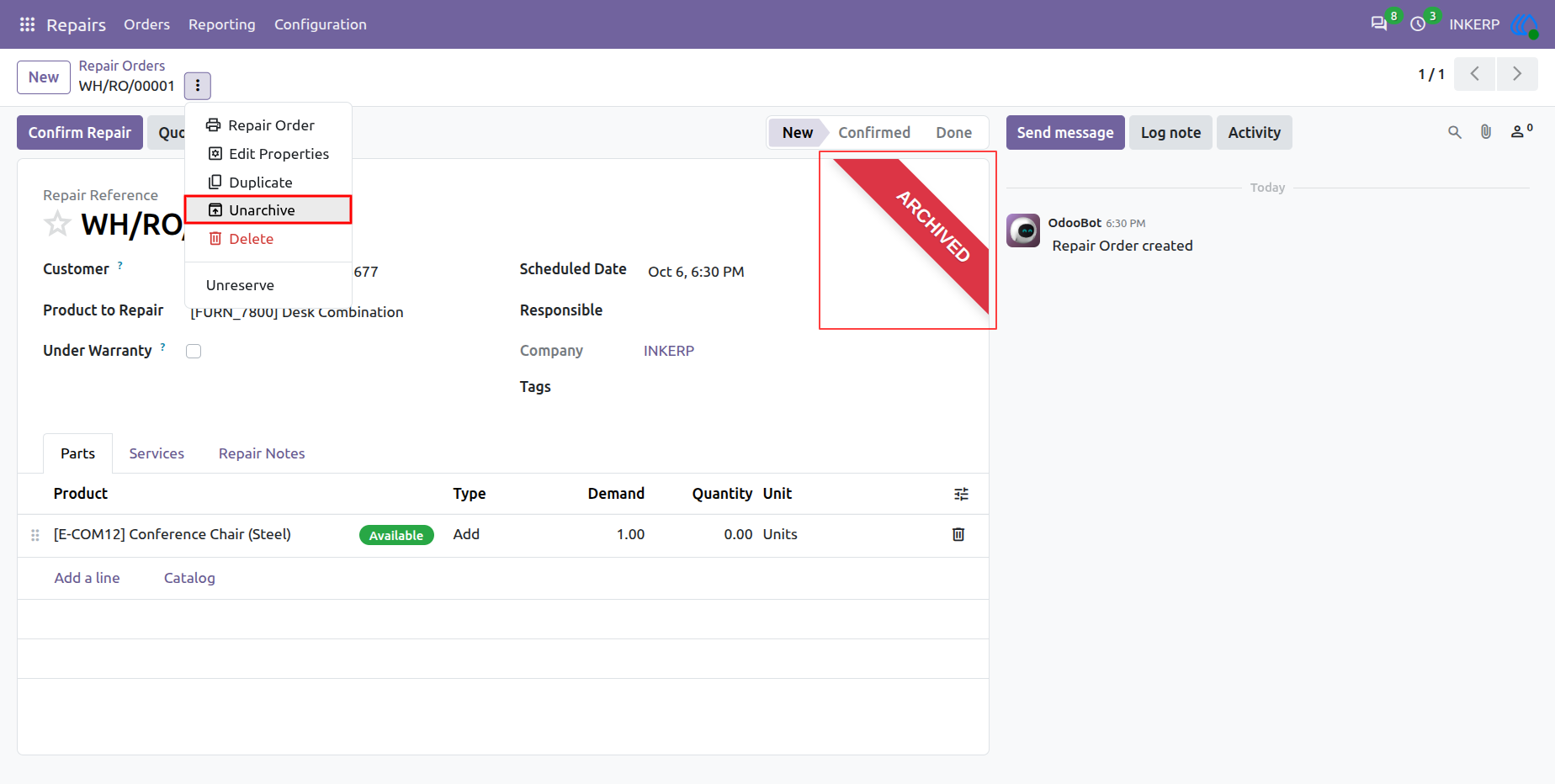Click the chatter search magnifier icon
The height and width of the screenshot is (784, 1555).
point(1454,132)
